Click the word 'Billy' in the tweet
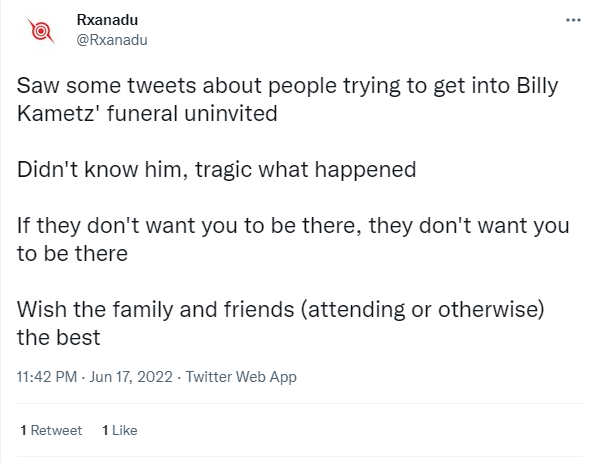The width and height of the screenshot is (598, 463). pyautogui.click(x=537, y=86)
